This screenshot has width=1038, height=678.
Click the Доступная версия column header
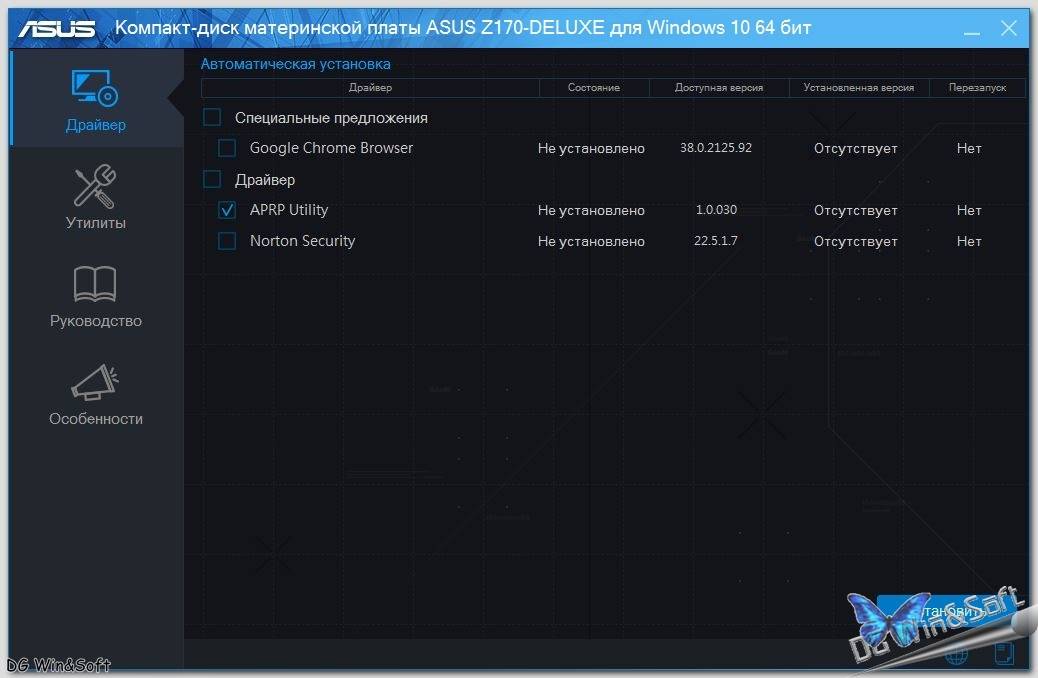point(719,87)
